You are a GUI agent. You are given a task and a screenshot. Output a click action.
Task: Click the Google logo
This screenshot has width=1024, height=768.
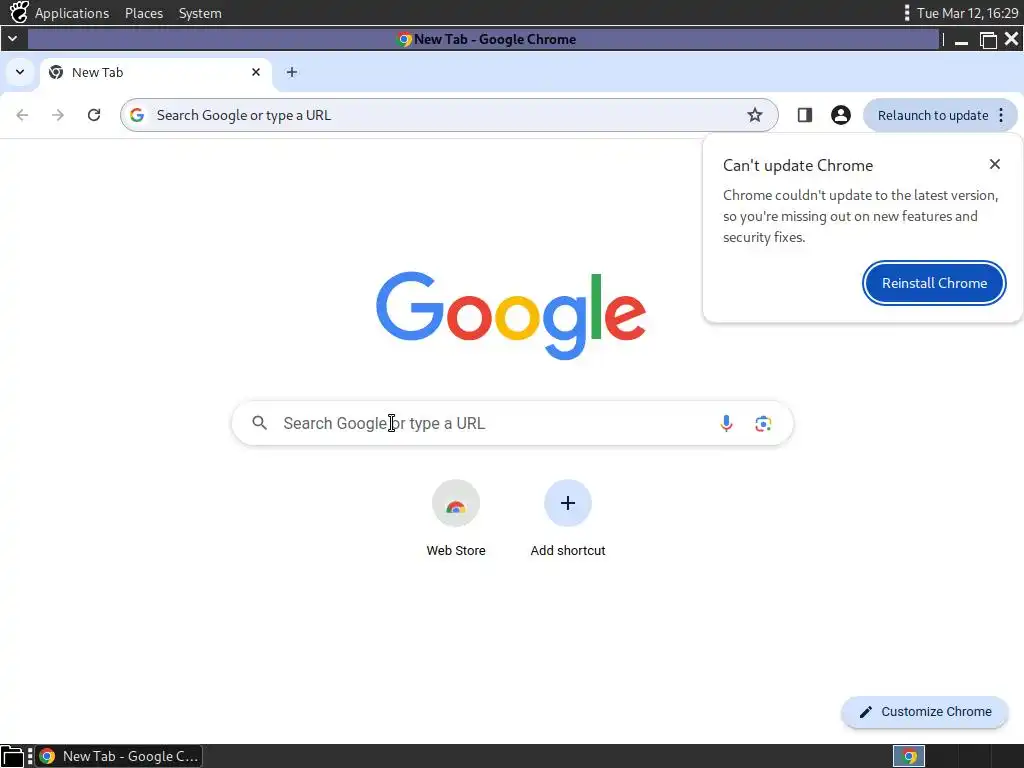[x=511, y=315]
